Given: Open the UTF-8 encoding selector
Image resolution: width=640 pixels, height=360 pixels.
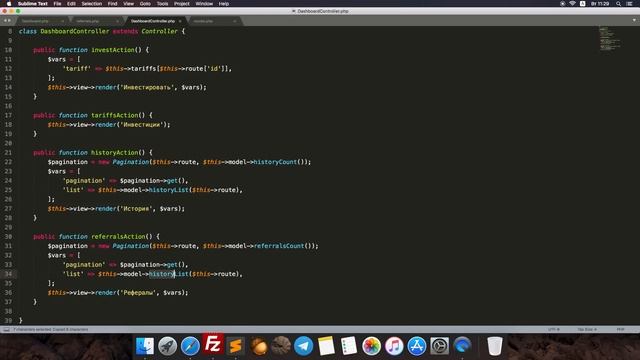Looking at the screenshot, I should (x=553, y=329).
